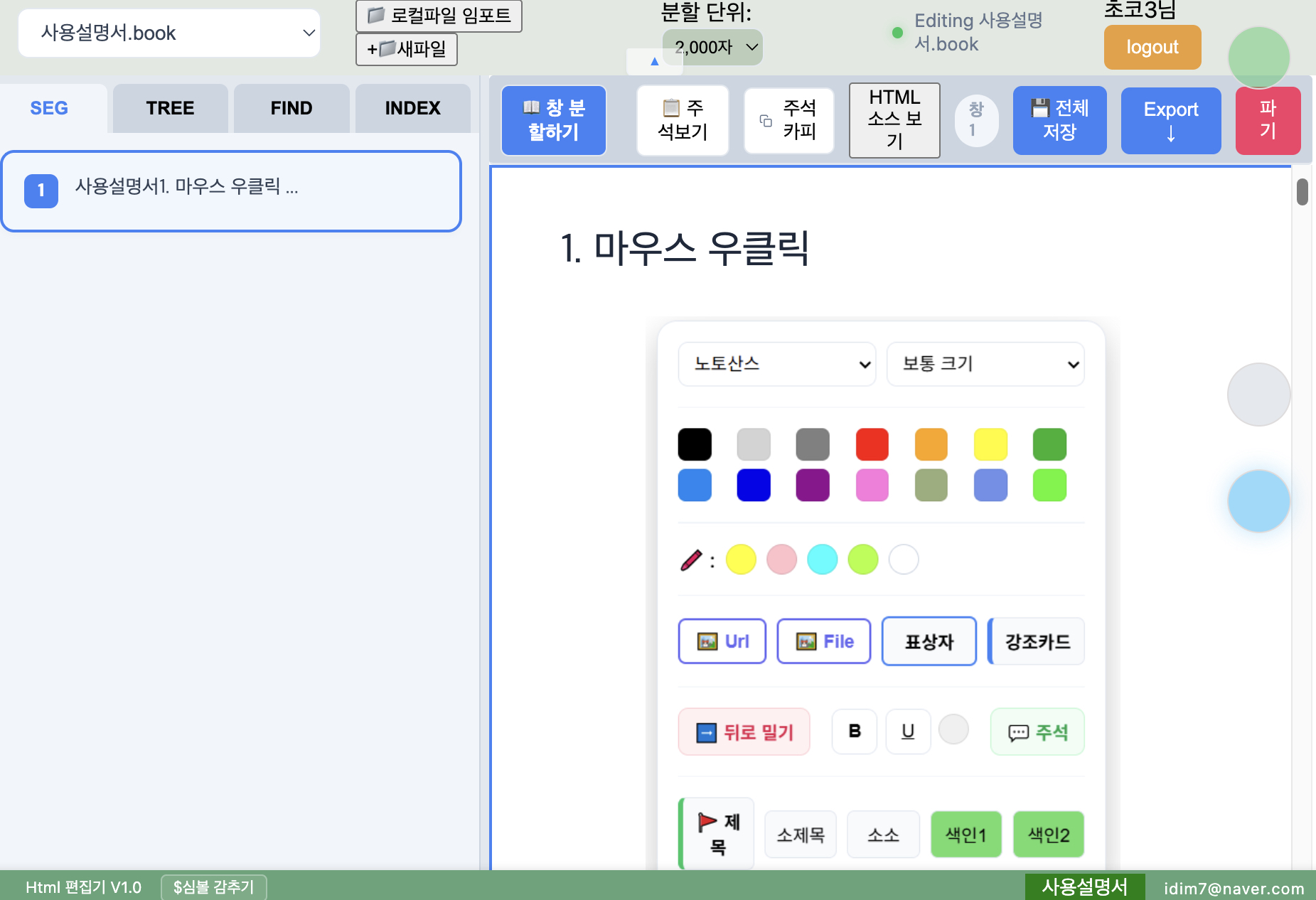The image size is (1316, 900).
Task: Select the 주석보기 annotation viewer
Action: point(683,119)
